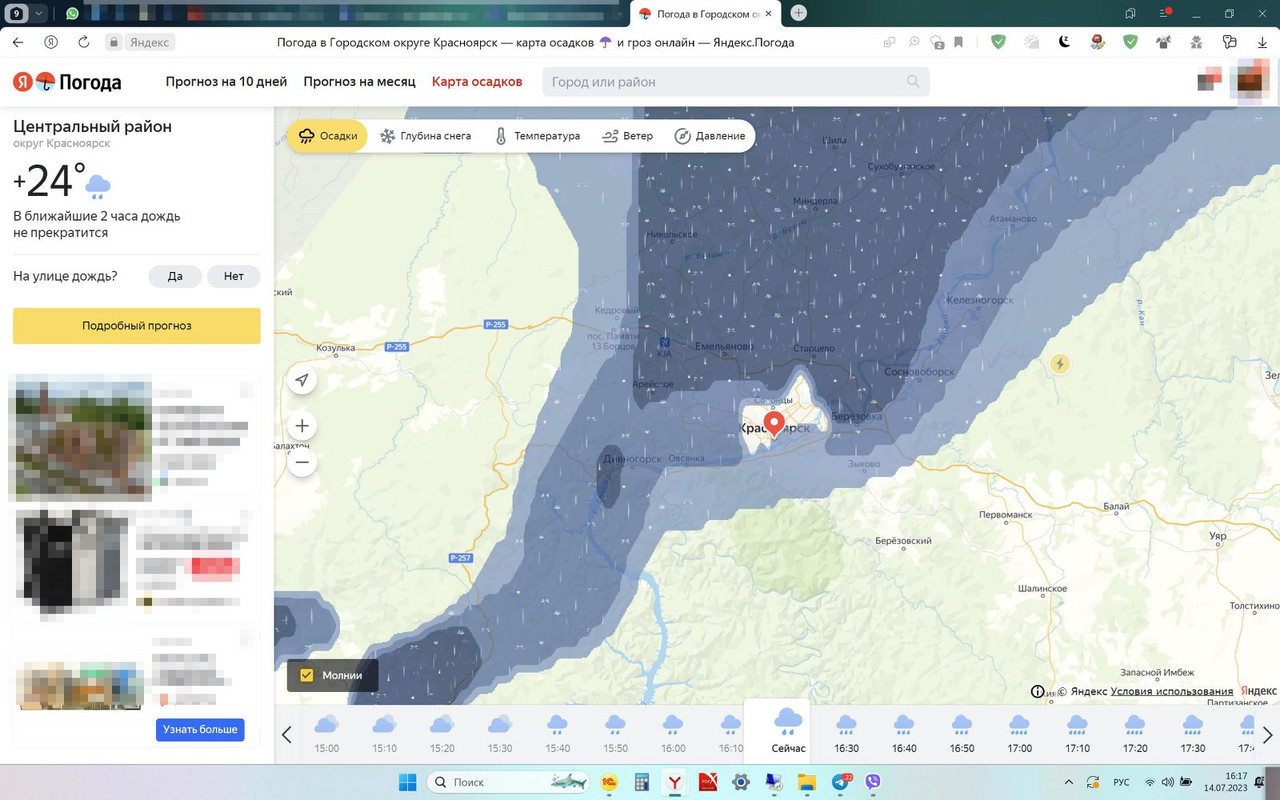The image size is (1280, 800).
Task: Select the Осадки precipitation layer
Action: 328,136
